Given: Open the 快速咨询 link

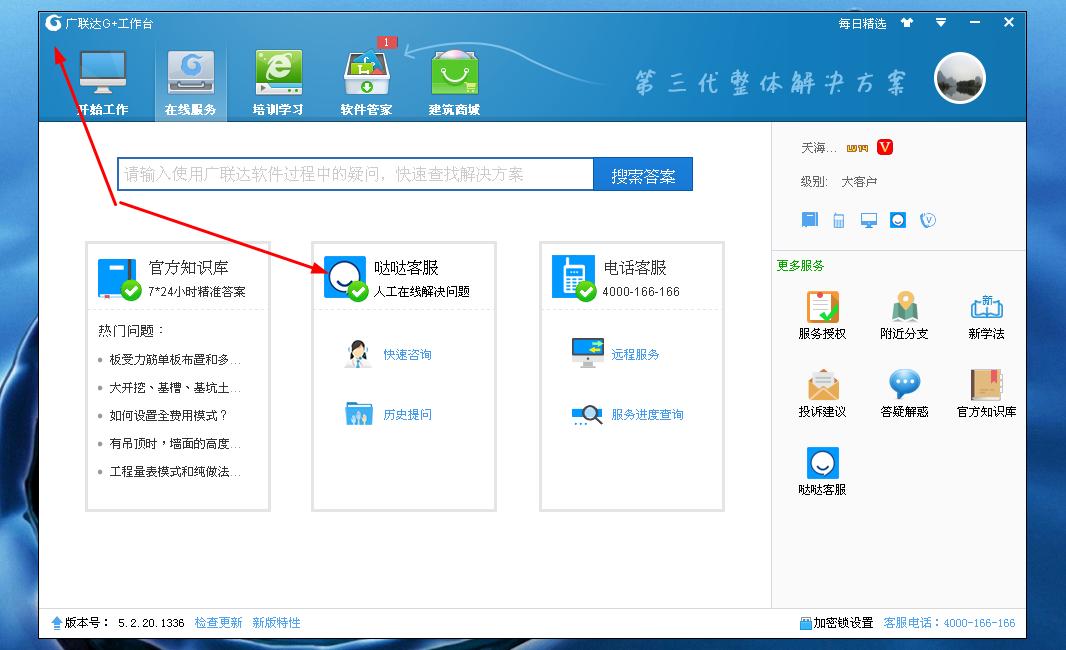Looking at the screenshot, I should (x=407, y=354).
